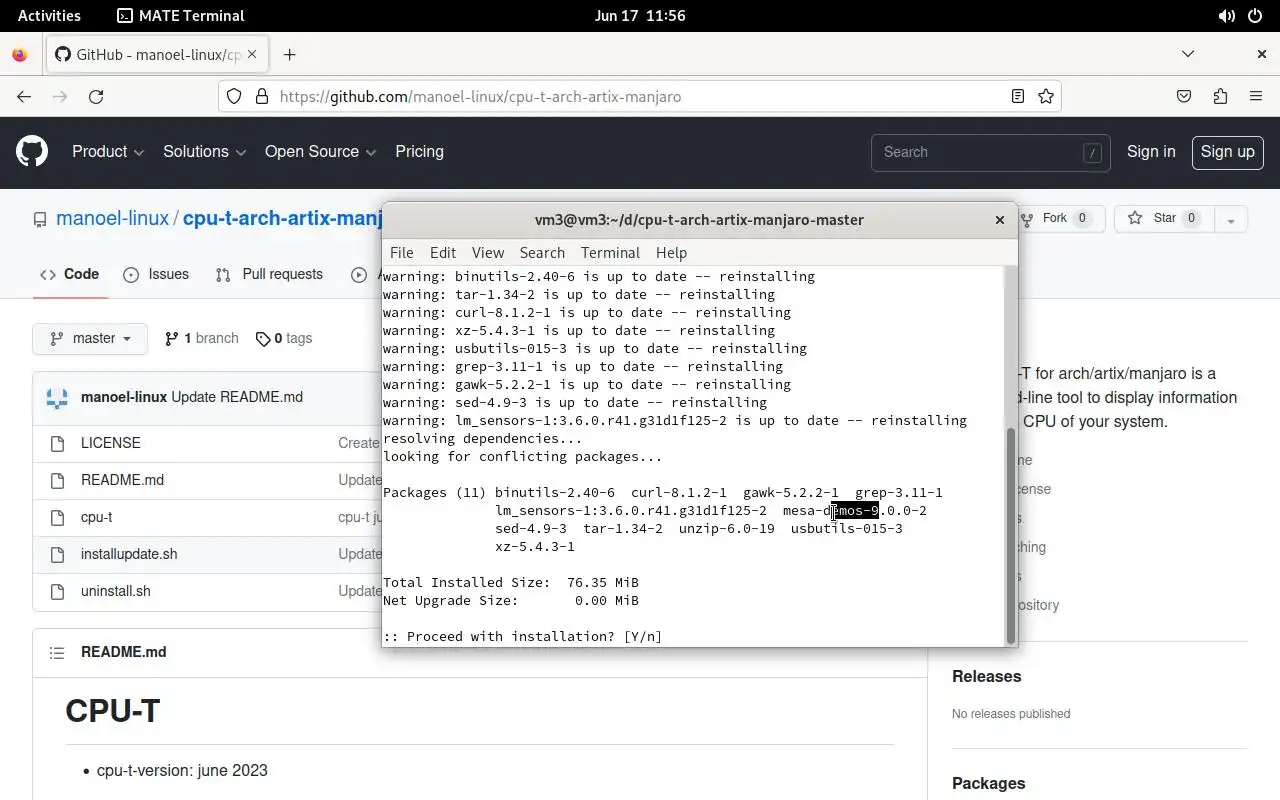Open a new browser tab with the plus icon
Image resolution: width=1280 pixels, height=800 pixels.
click(x=290, y=55)
